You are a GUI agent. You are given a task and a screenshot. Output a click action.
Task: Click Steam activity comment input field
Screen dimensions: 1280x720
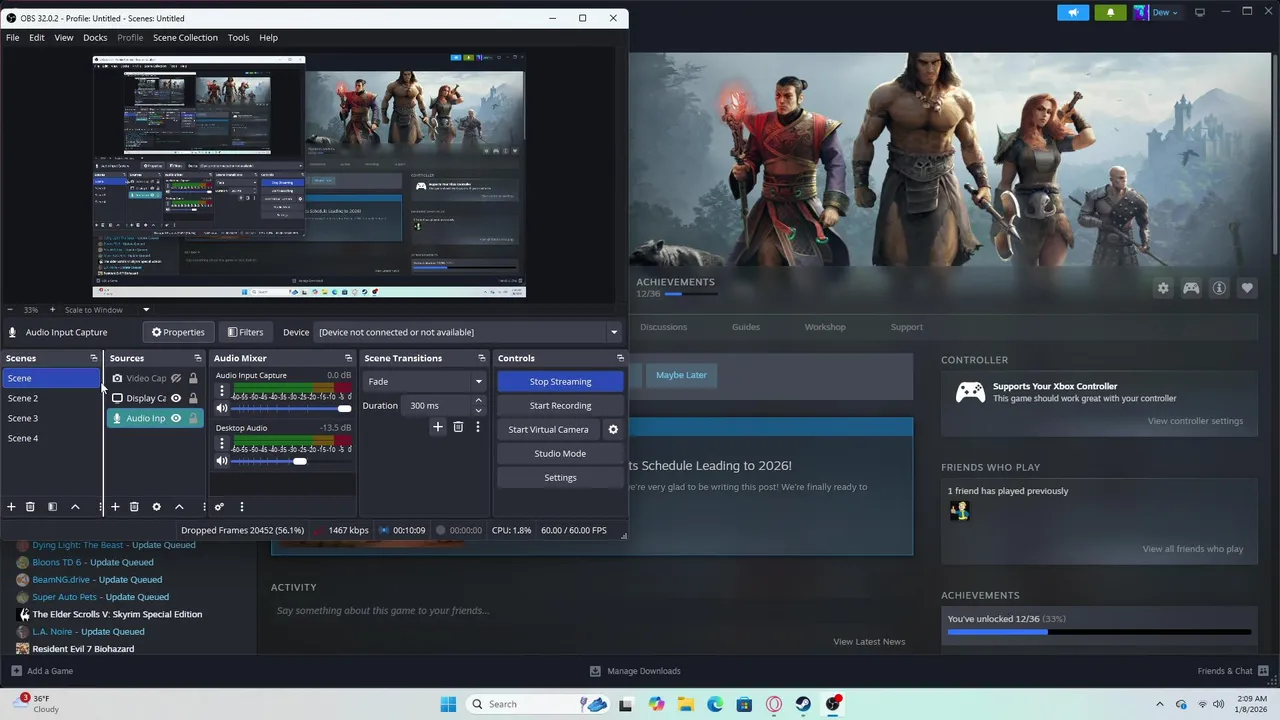[x=590, y=611]
